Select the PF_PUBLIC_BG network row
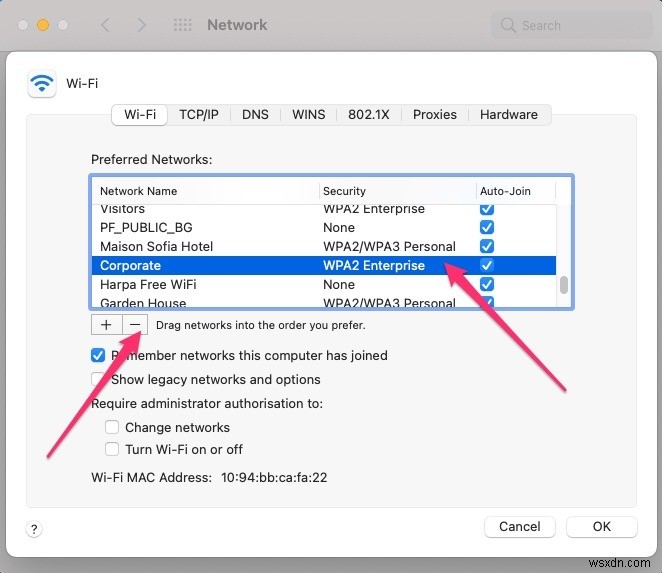Image resolution: width=662 pixels, height=573 pixels. click(x=324, y=227)
